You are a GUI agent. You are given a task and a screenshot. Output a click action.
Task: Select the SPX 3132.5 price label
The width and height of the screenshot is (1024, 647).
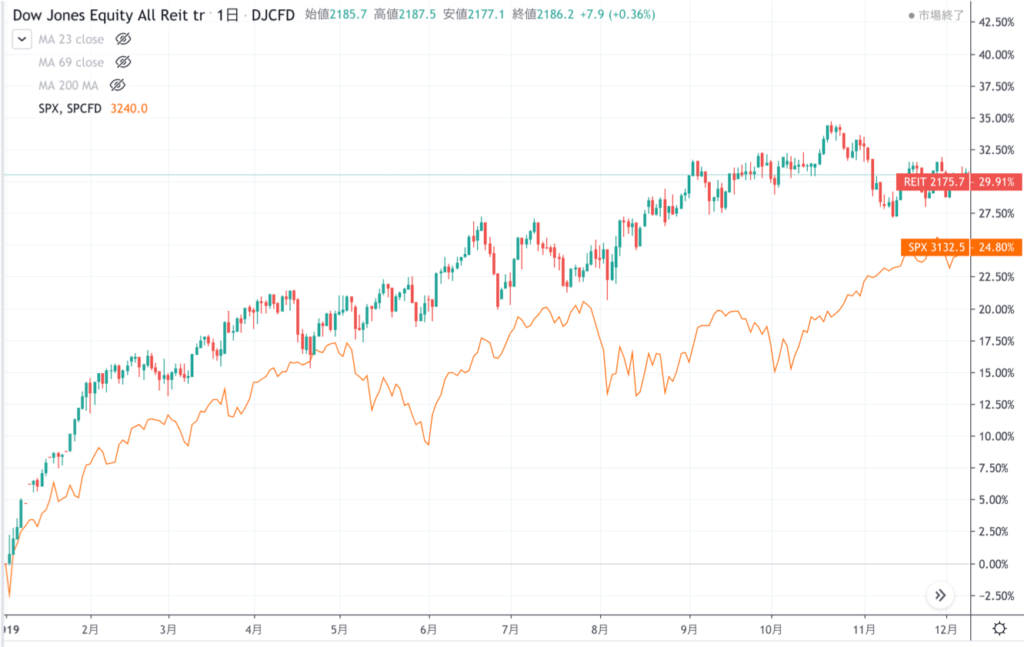click(x=936, y=247)
